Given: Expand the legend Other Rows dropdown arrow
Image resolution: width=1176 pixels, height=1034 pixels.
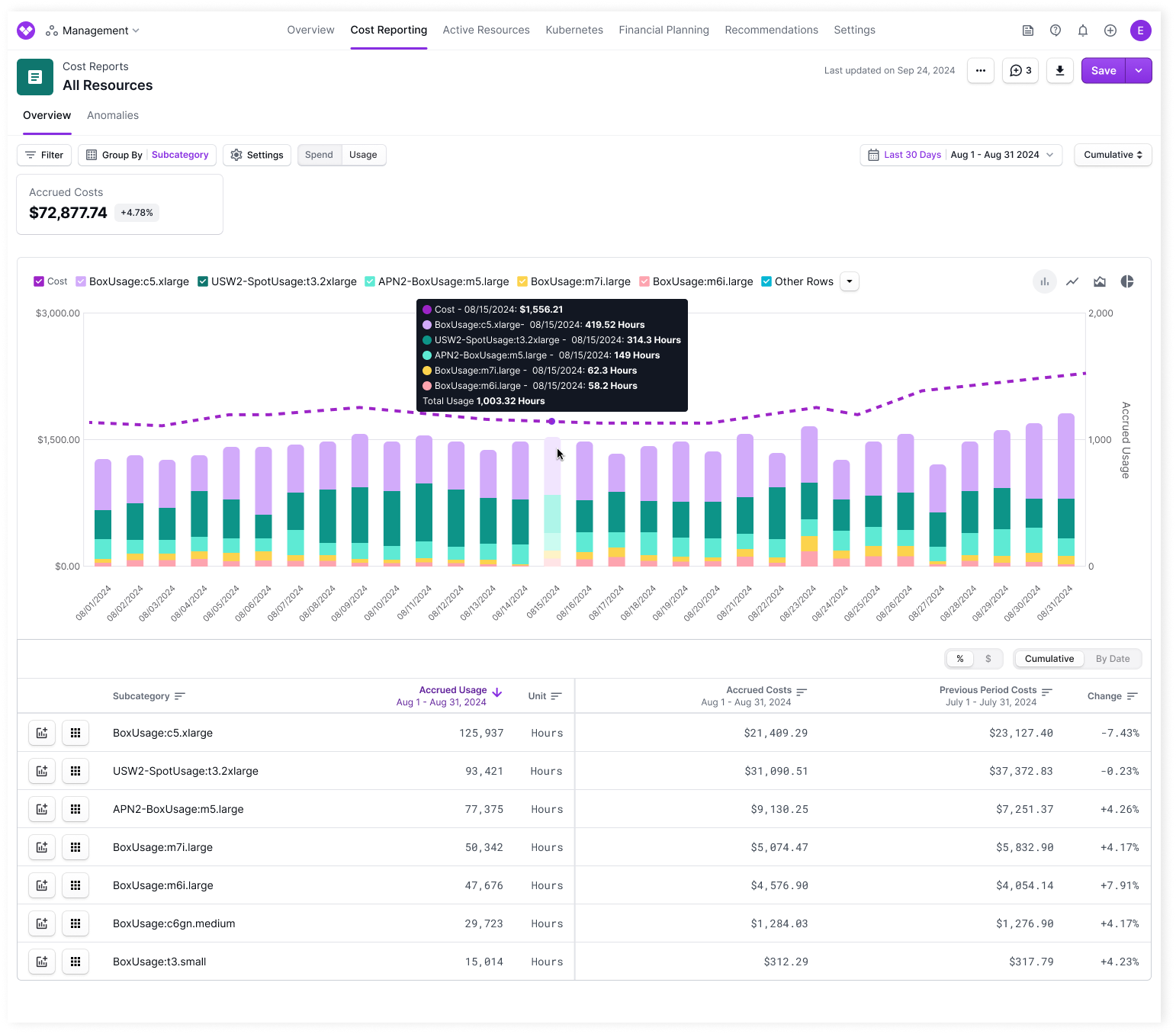Looking at the screenshot, I should pos(850,281).
